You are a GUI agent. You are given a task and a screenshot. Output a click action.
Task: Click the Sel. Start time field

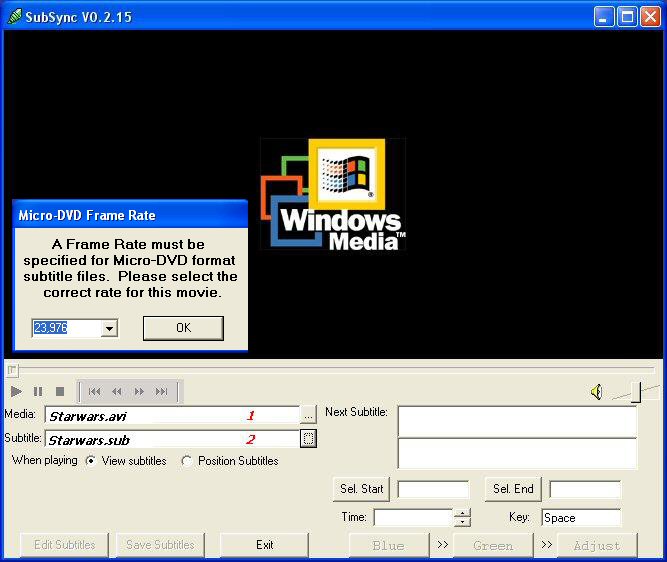(433, 489)
